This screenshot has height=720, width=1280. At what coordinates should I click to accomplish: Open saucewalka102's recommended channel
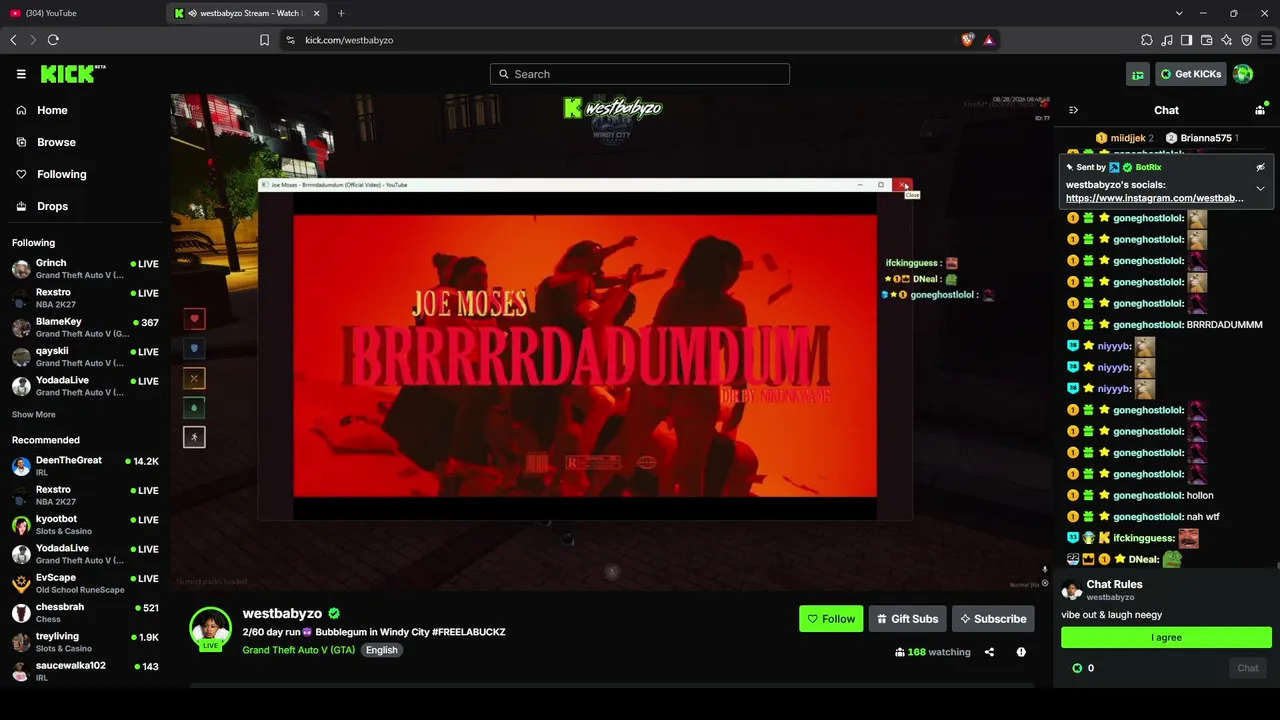pos(84,671)
